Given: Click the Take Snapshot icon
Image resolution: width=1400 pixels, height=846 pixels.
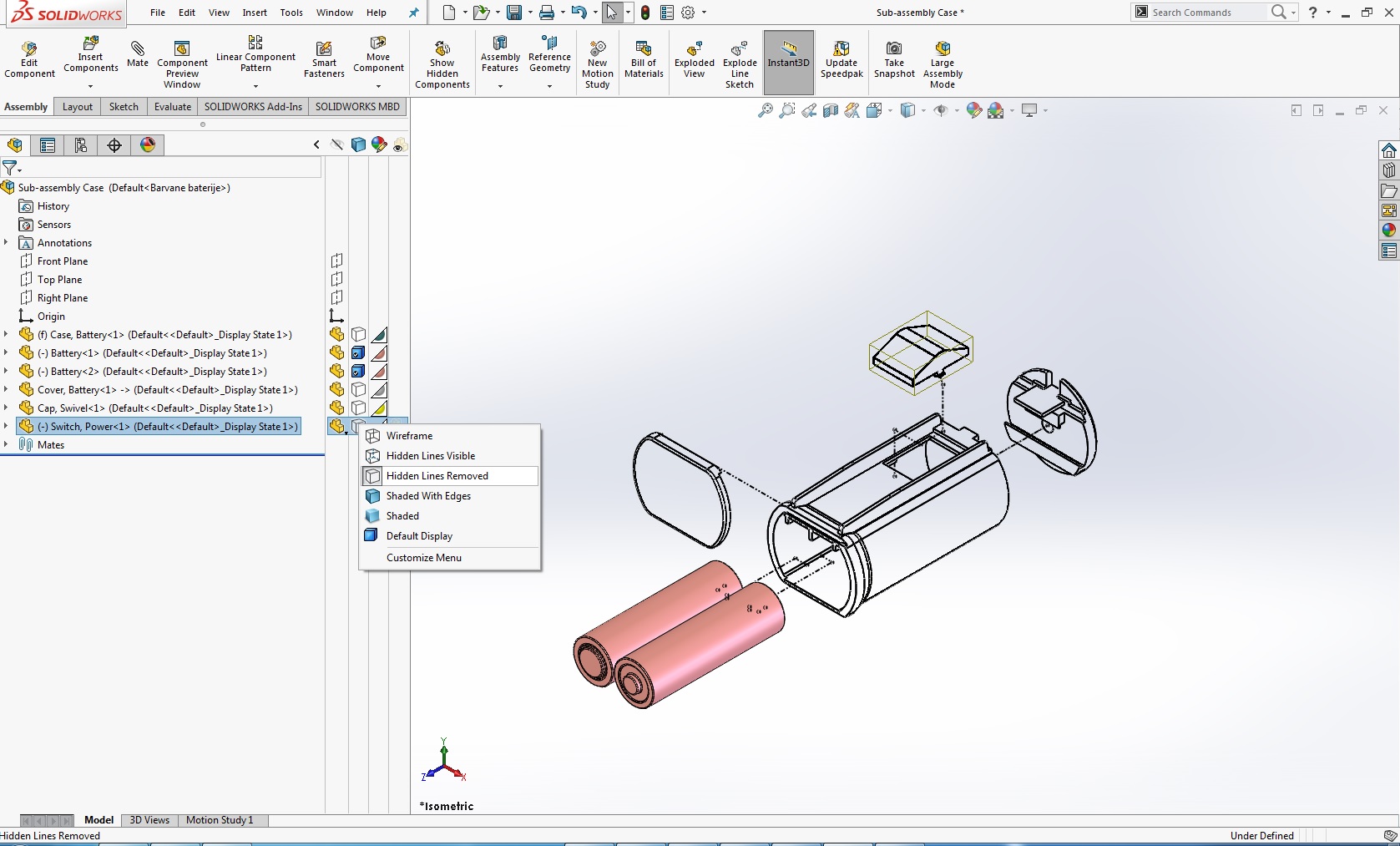Looking at the screenshot, I should [x=894, y=59].
